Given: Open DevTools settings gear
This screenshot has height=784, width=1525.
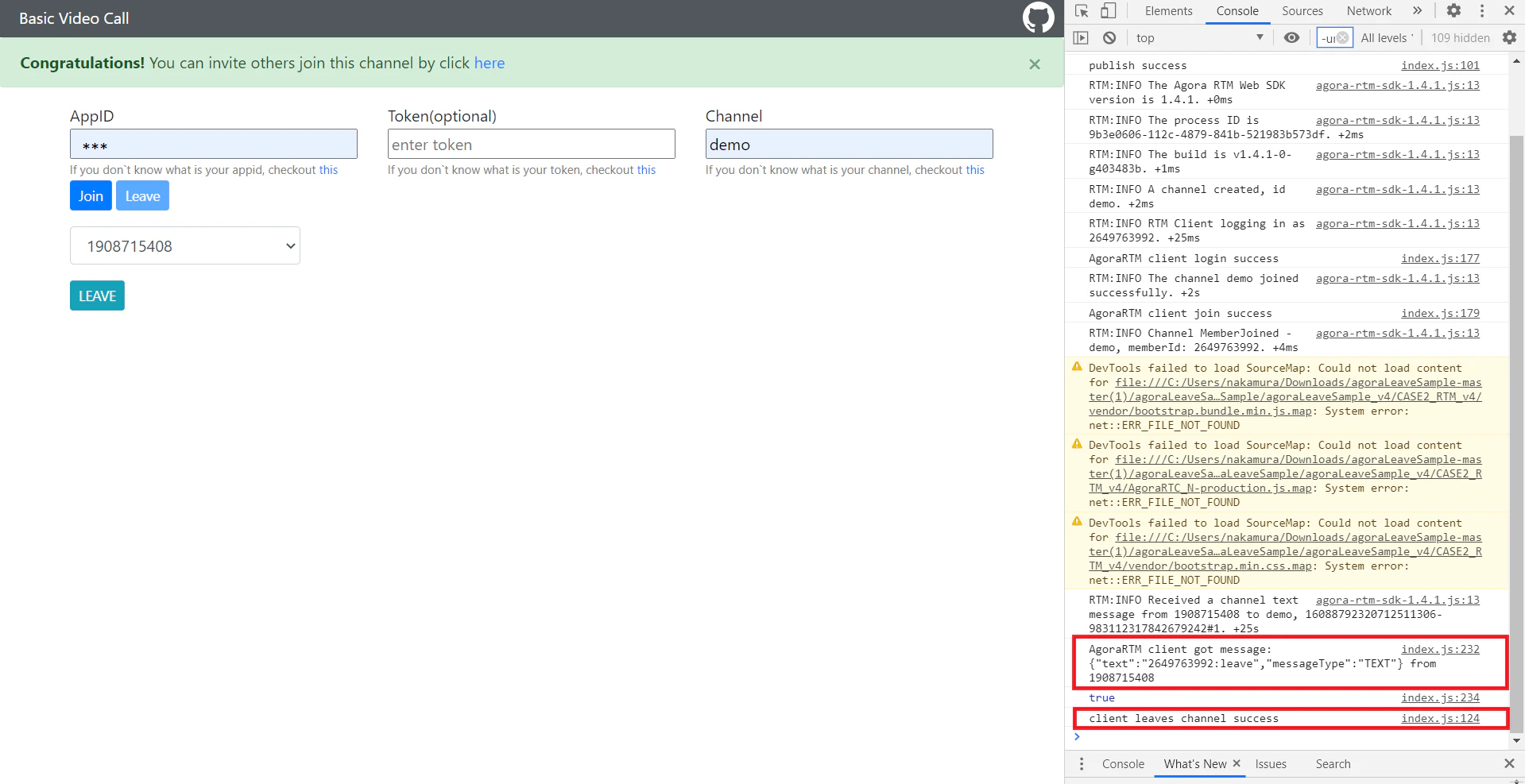Looking at the screenshot, I should tap(1453, 11).
